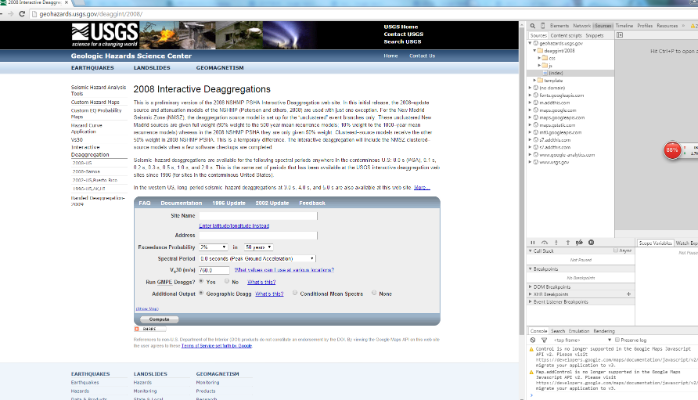The height and width of the screenshot is (400, 698).
Task: Click the DevTools inspect element magnifier icon
Action: (532, 26)
